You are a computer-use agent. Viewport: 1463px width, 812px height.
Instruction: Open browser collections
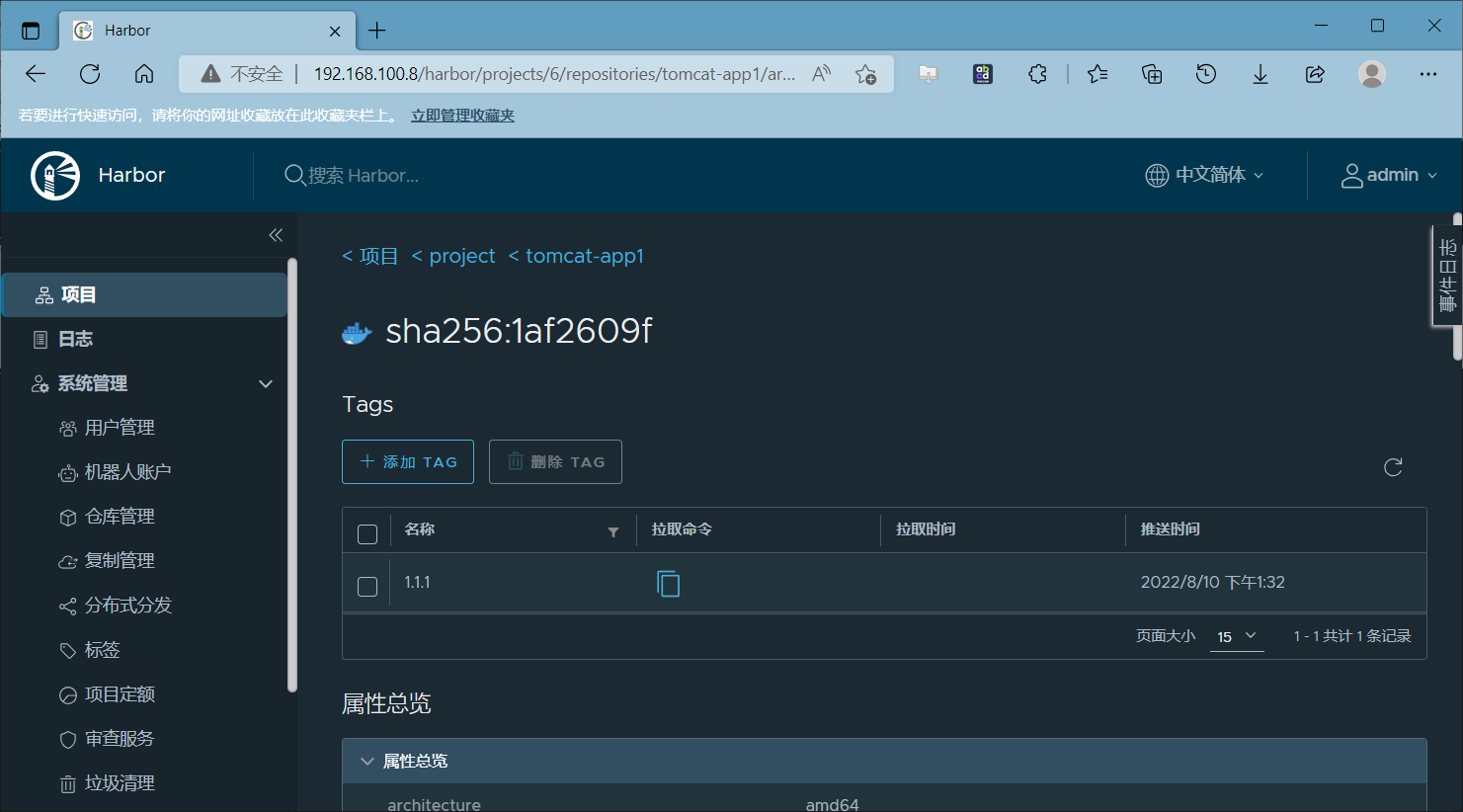pyautogui.click(x=1152, y=74)
